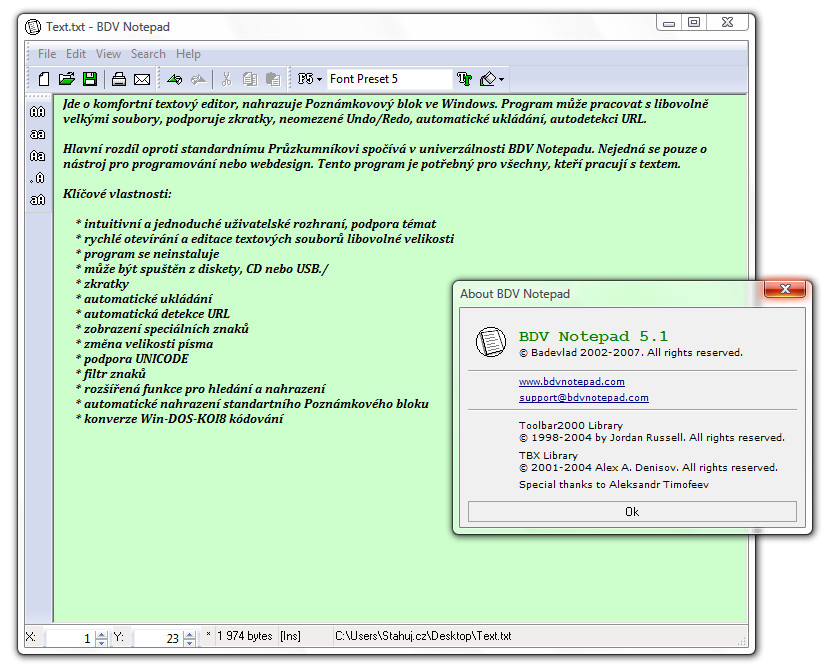Apply sentence case with the .A sidebar icon
The width and height of the screenshot is (828, 669).
pyautogui.click(x=37, y=178)
